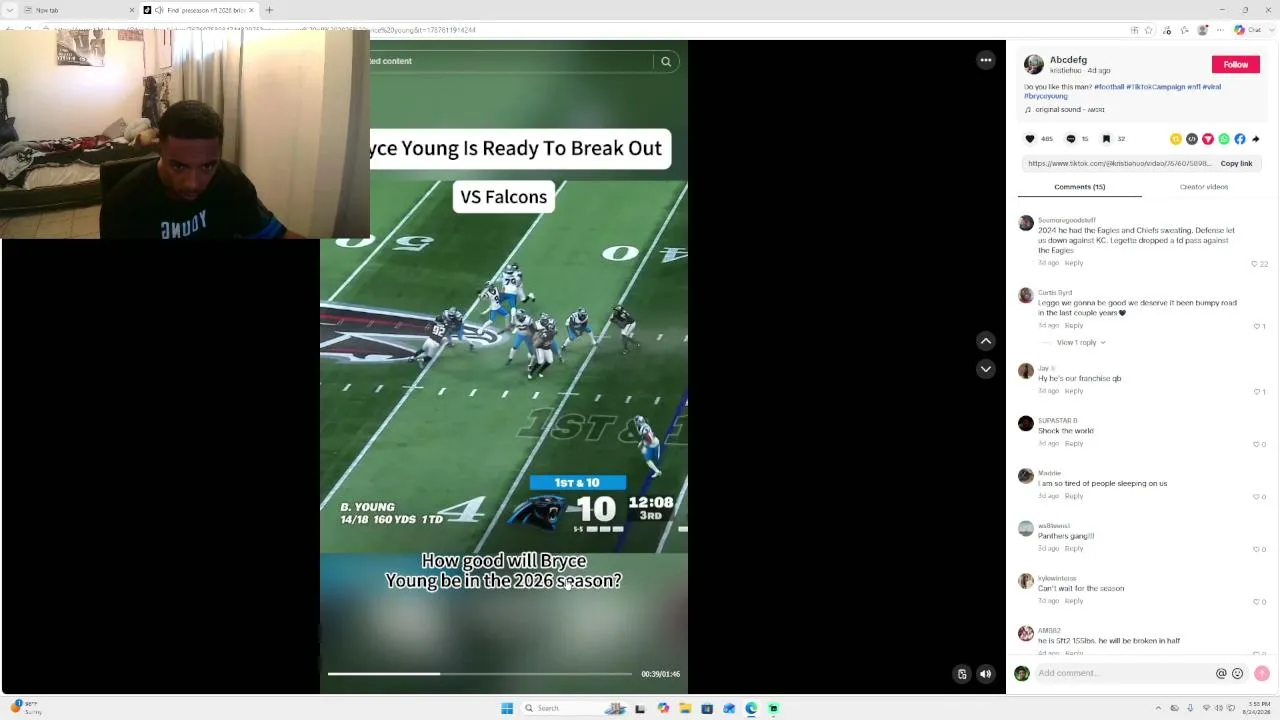Open the Windows Start menu
The image size is (1280, 720).
(507, 708)
